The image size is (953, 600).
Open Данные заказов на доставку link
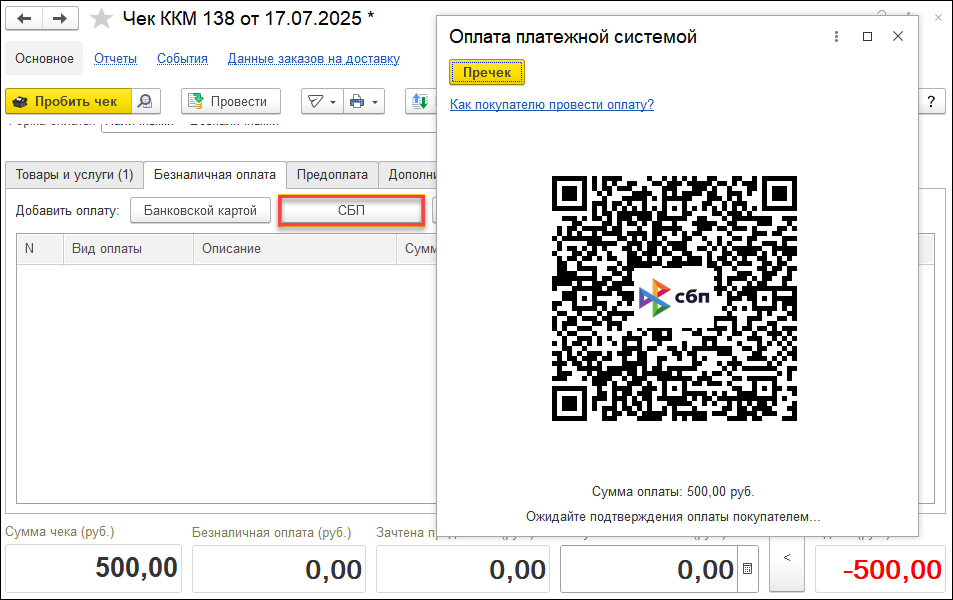314,59
